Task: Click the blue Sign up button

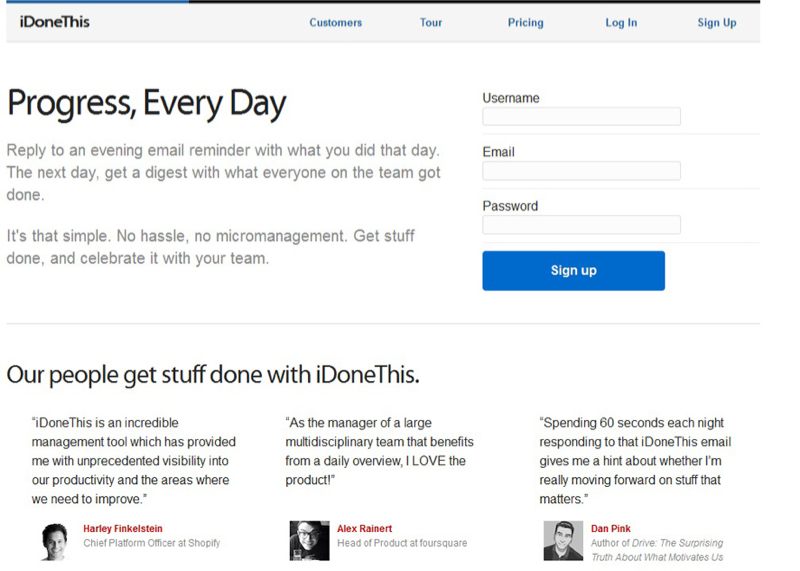Action: (x=573, y=270)
